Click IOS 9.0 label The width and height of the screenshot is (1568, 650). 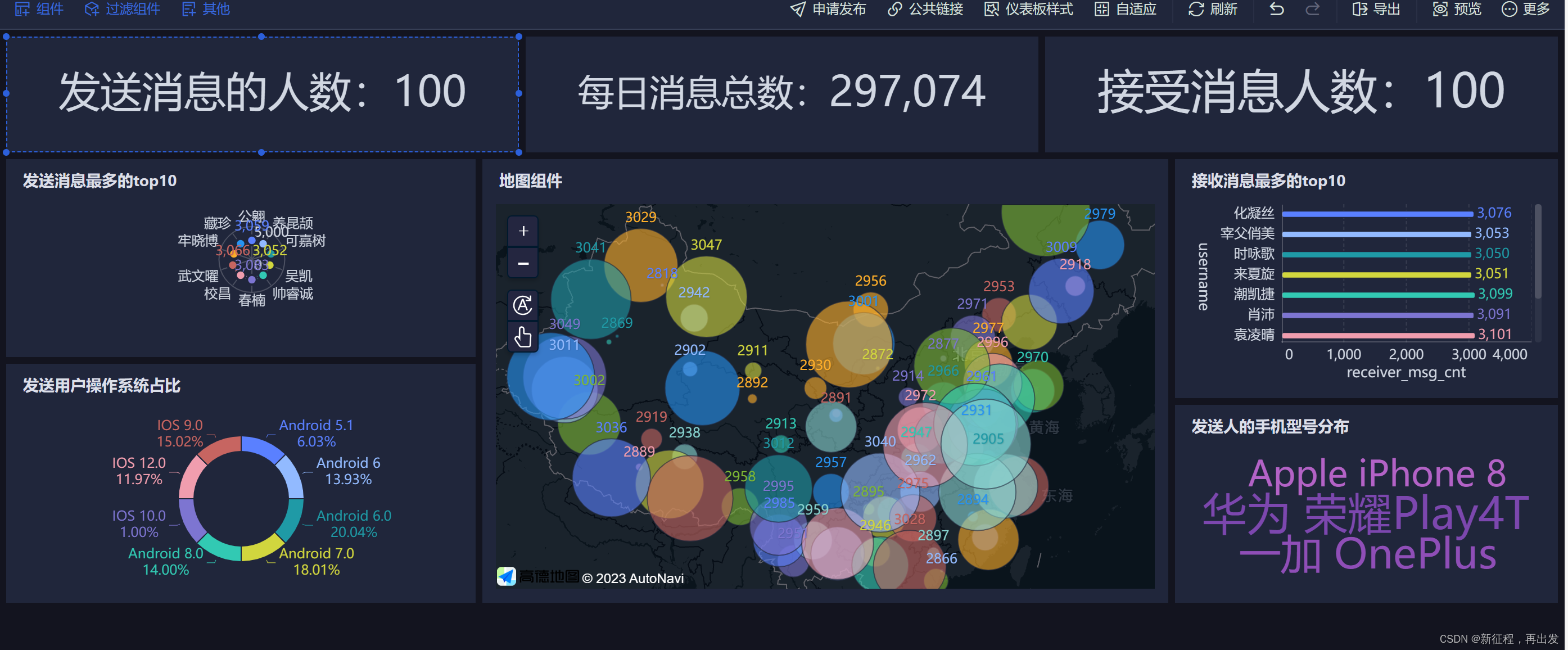180,433
